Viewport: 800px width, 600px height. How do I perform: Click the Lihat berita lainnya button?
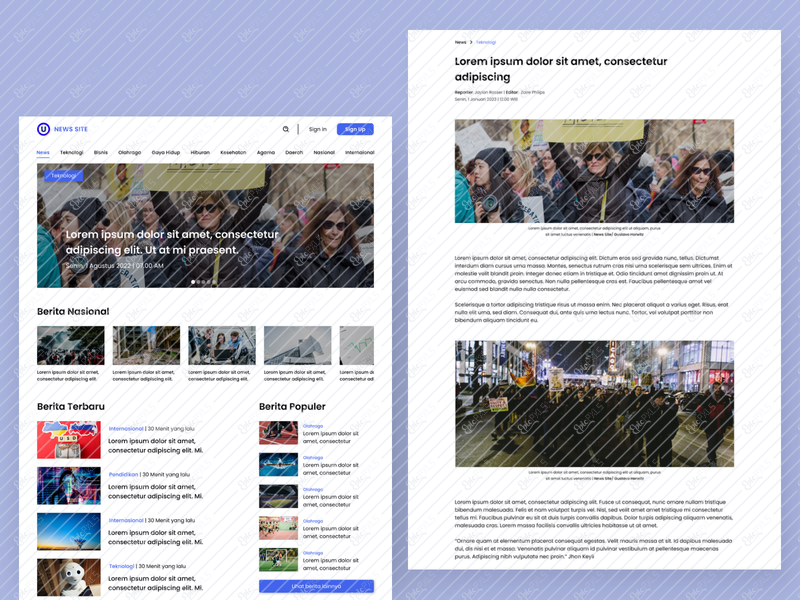(x=316, y=586)
